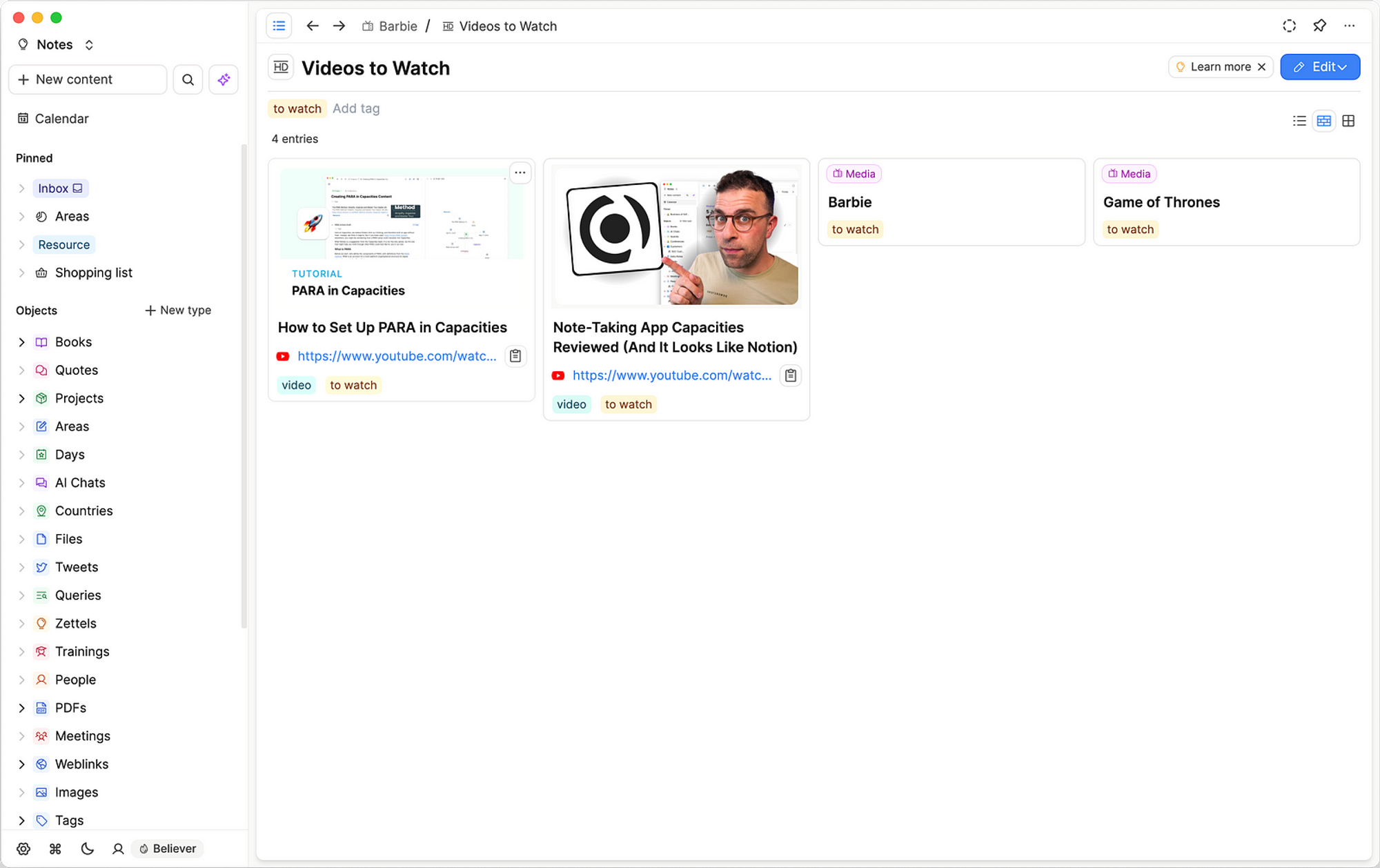Open the PARA YouTube URL link
The height and width of the screenshot is (868, 1380).
click(397, 356)
